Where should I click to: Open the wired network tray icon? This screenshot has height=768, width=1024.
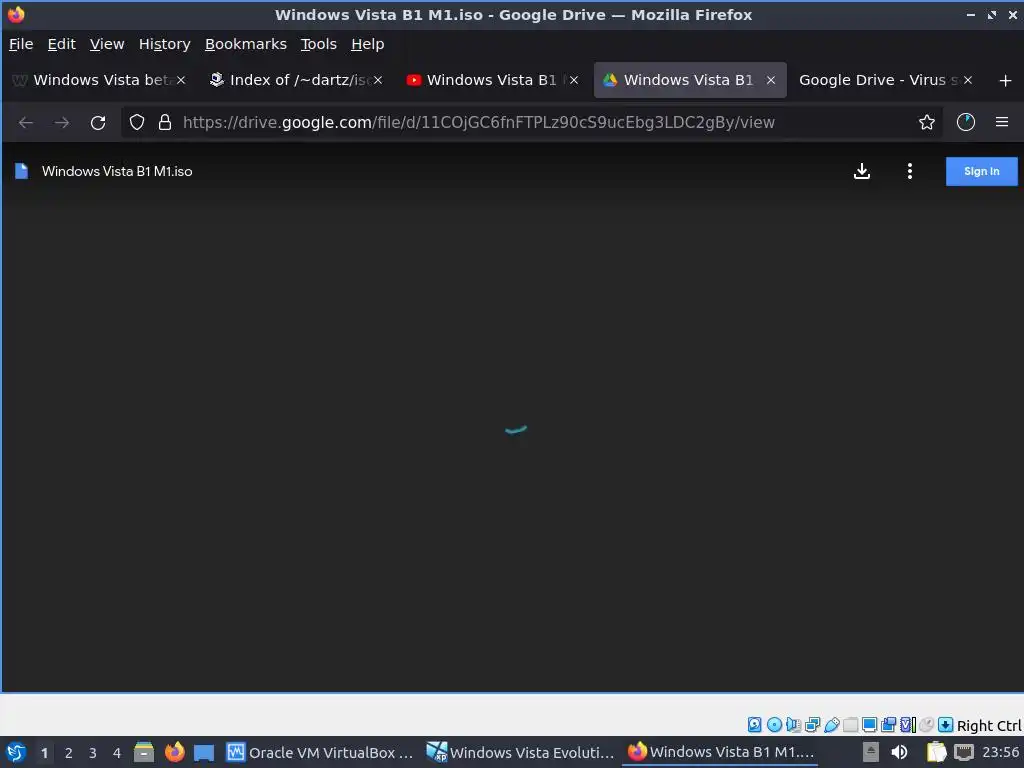coord(963,752)
